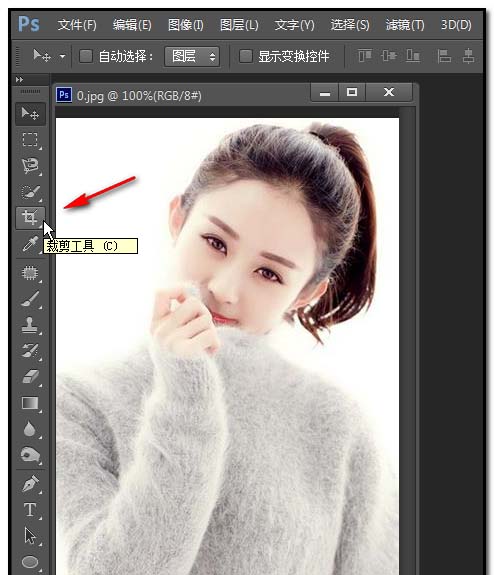
Task: Open the Move tool preset picker arrow
Action: (63, 56)
